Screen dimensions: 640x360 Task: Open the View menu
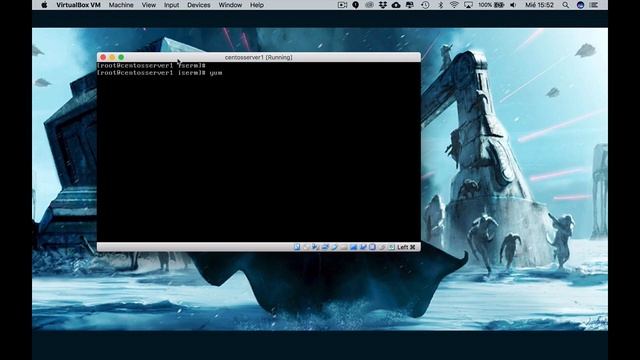click(x=149, y=5)
